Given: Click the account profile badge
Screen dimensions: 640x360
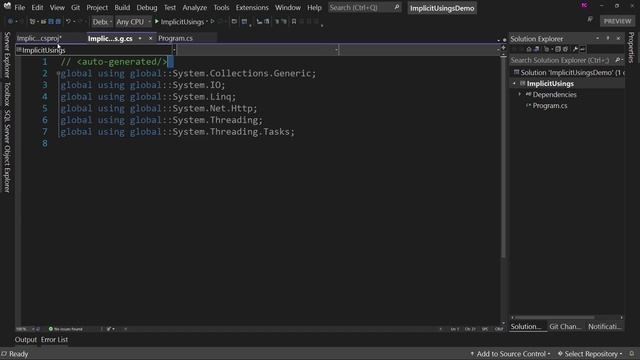Looking at the screenshot, I should point(584,6).
